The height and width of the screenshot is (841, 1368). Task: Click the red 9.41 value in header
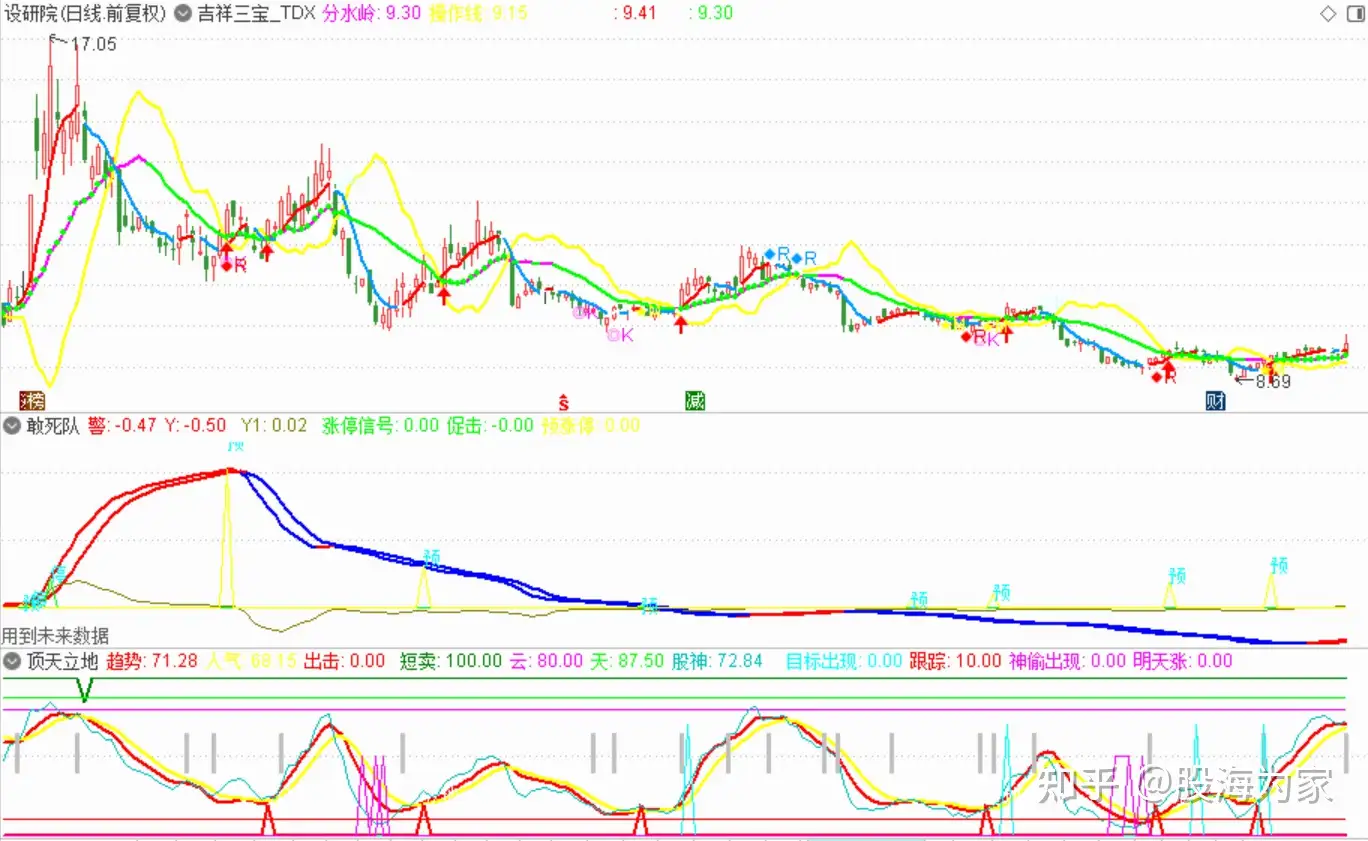click(x=635, y=13)
